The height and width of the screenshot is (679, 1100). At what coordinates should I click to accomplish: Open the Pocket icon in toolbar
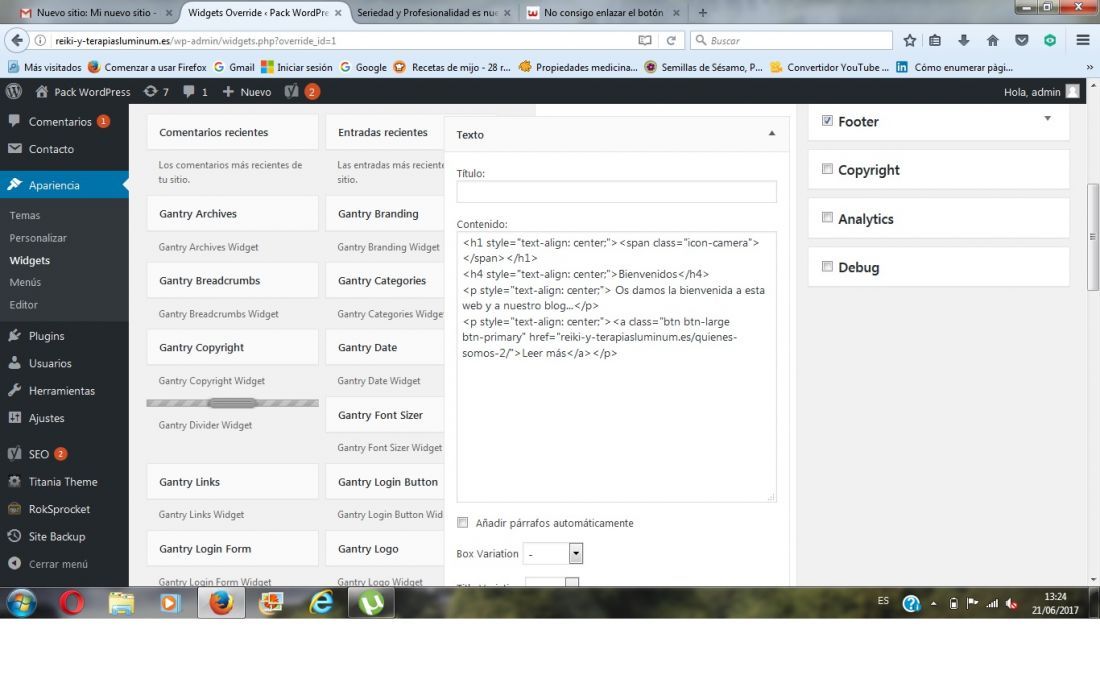1021,41
